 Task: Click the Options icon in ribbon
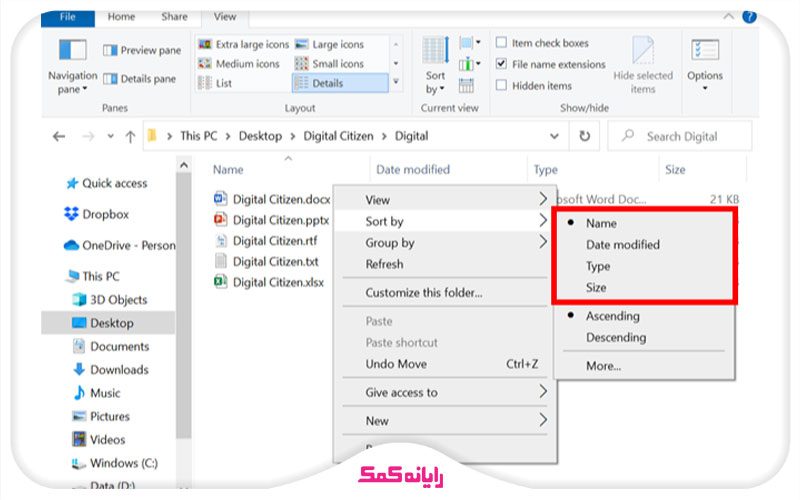pos(704,58)
